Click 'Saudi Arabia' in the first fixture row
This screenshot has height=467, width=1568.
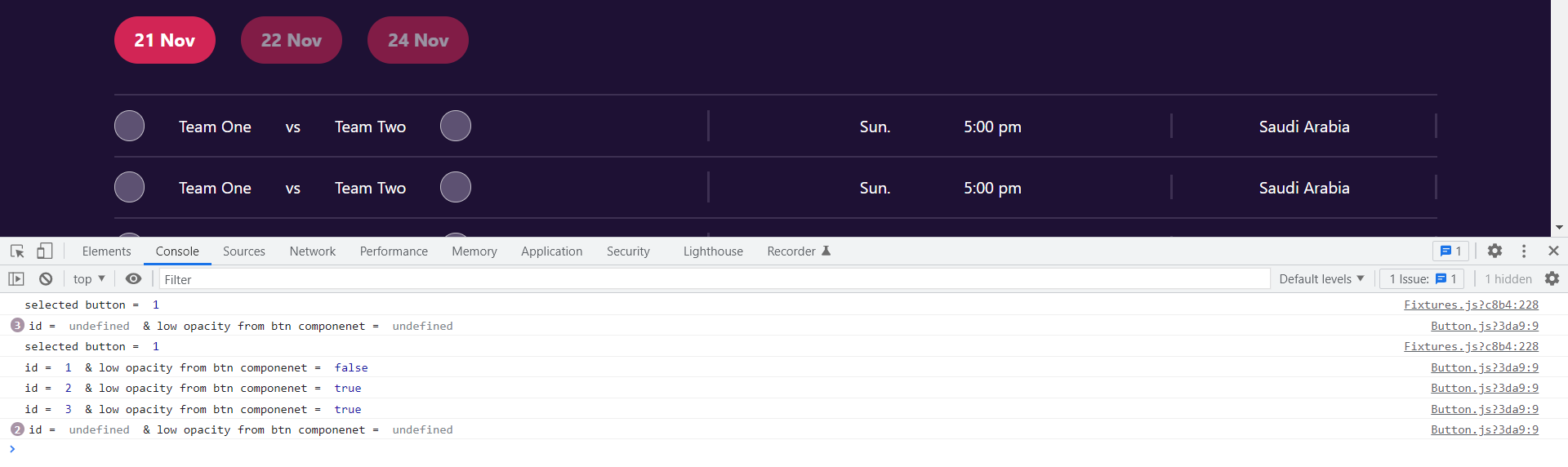1304,127
